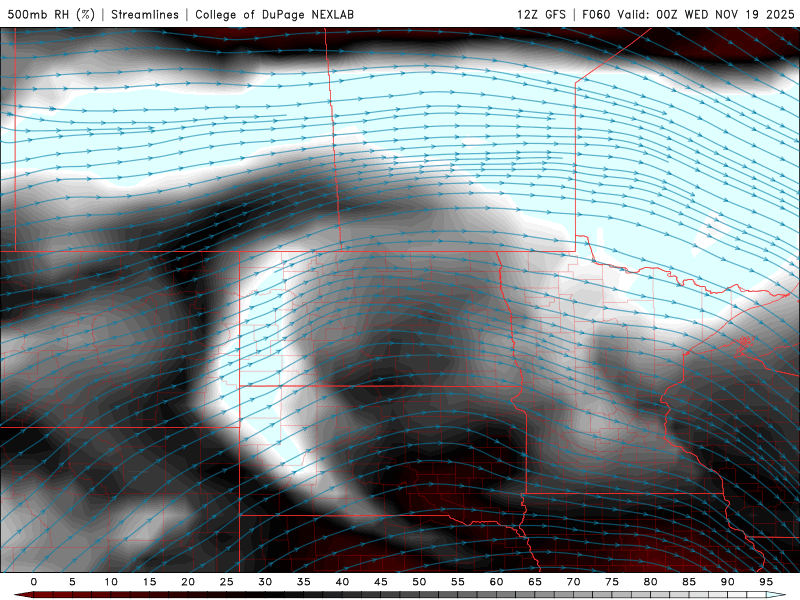Click the "50" color scale label
Screen dimensions: 800x600
(419, 582)
